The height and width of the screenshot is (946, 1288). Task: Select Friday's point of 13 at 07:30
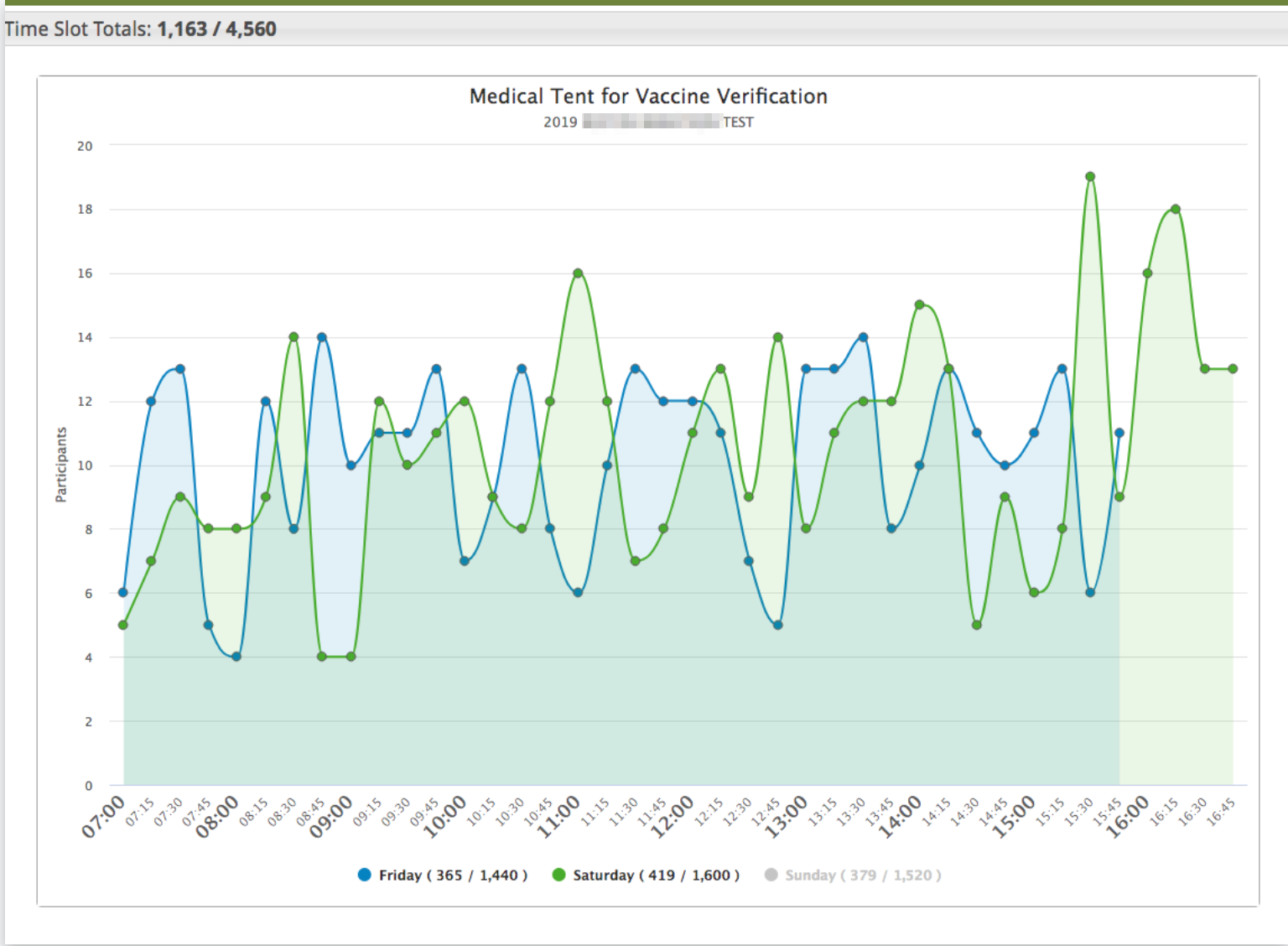coord(179,369)
